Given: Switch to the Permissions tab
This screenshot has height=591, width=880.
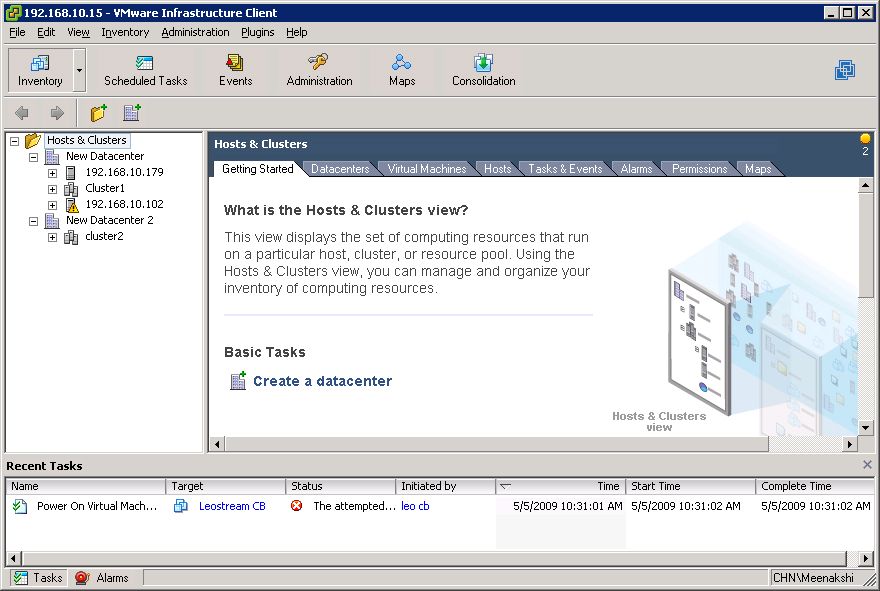Looking at the screenshot, I should [699, 169].
